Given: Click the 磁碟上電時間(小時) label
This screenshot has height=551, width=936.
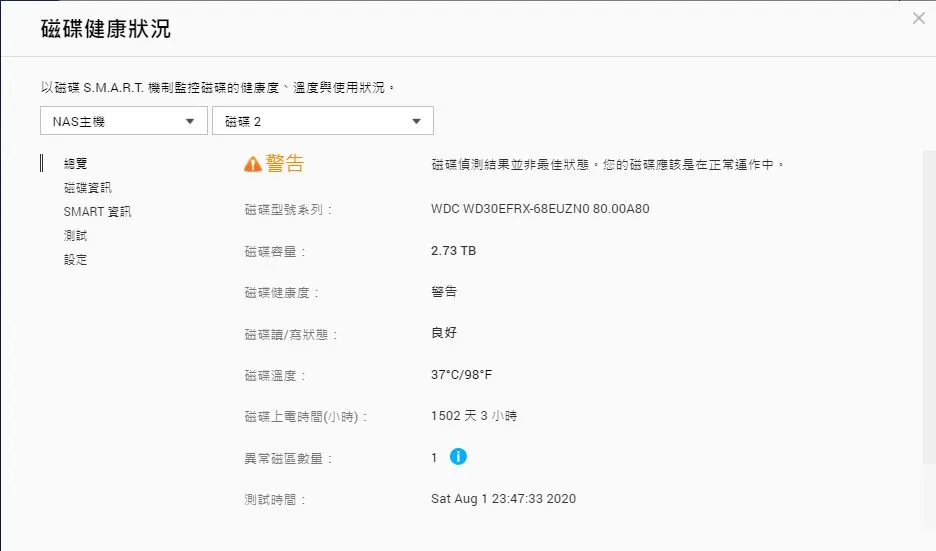Looking at the screenshot, I should pos(306,417).
